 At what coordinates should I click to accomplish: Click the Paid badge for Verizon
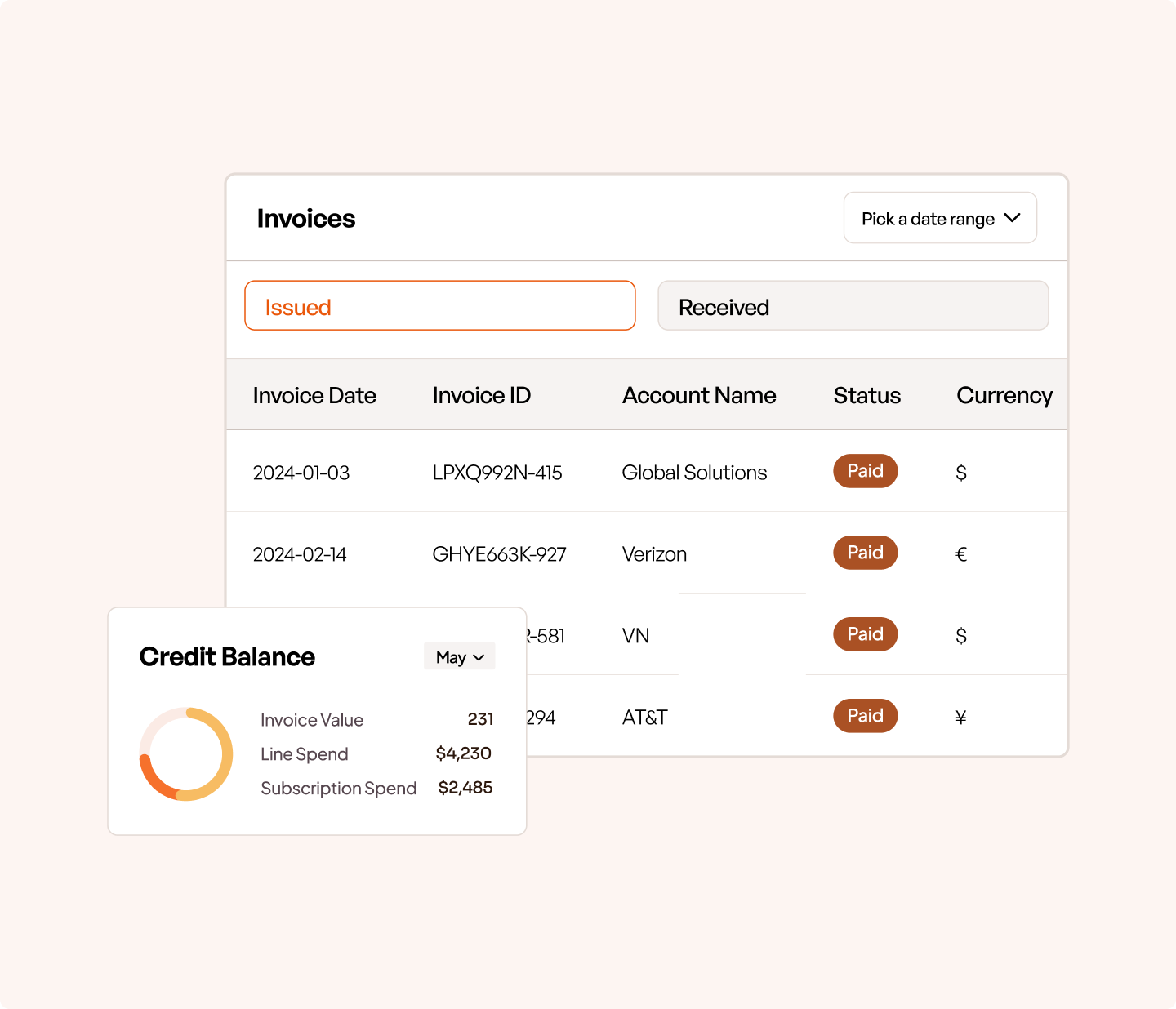click(865, 553)
